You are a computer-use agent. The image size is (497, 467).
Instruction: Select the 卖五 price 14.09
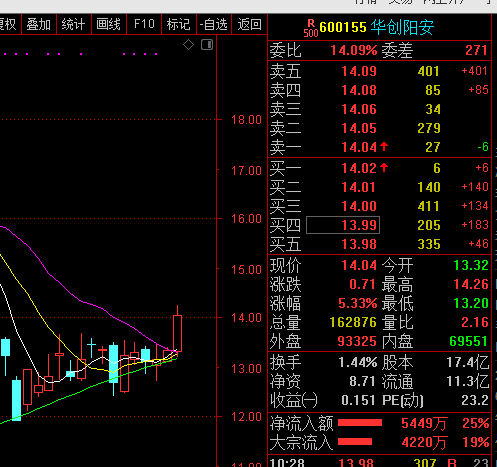359,71
